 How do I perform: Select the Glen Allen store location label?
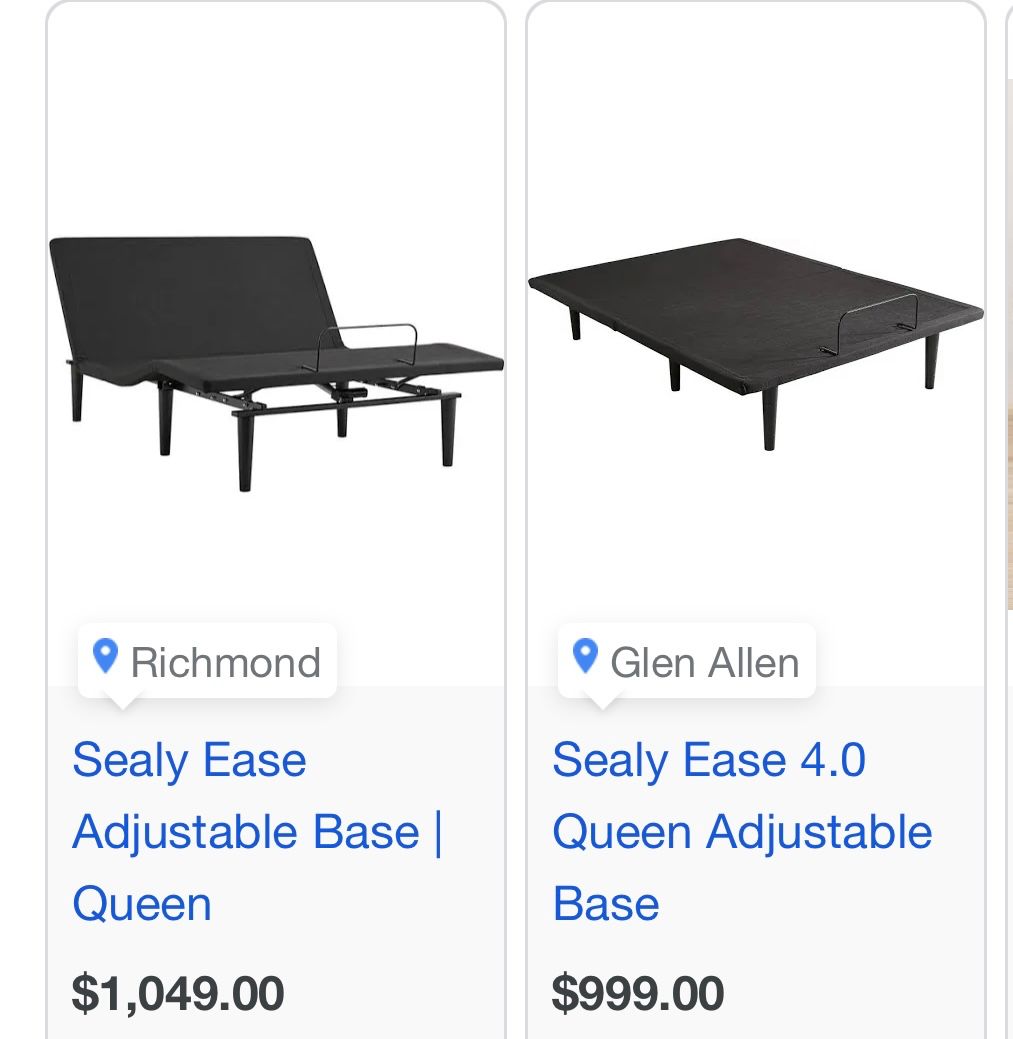coord(704,662)
